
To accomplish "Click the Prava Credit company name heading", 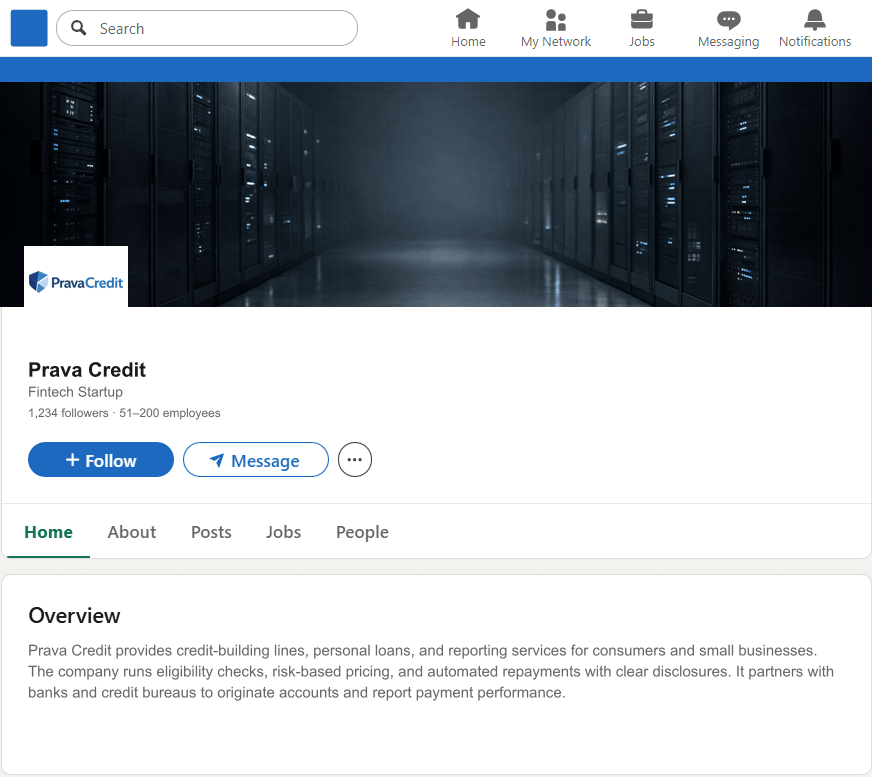I will point(87,370).
